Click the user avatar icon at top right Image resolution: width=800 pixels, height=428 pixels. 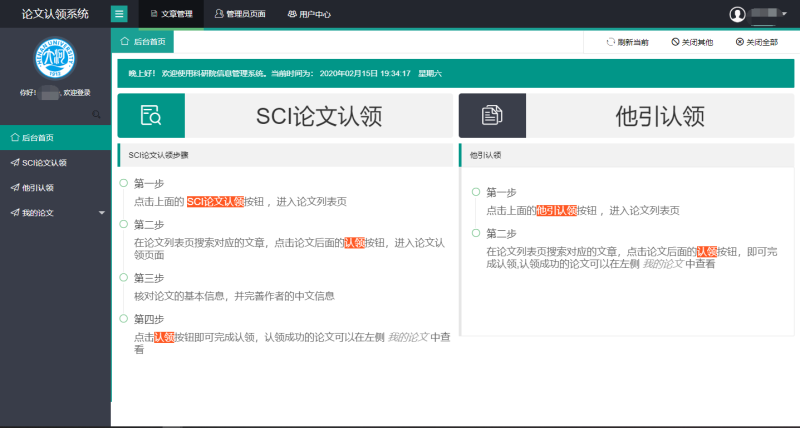[738, 14]
